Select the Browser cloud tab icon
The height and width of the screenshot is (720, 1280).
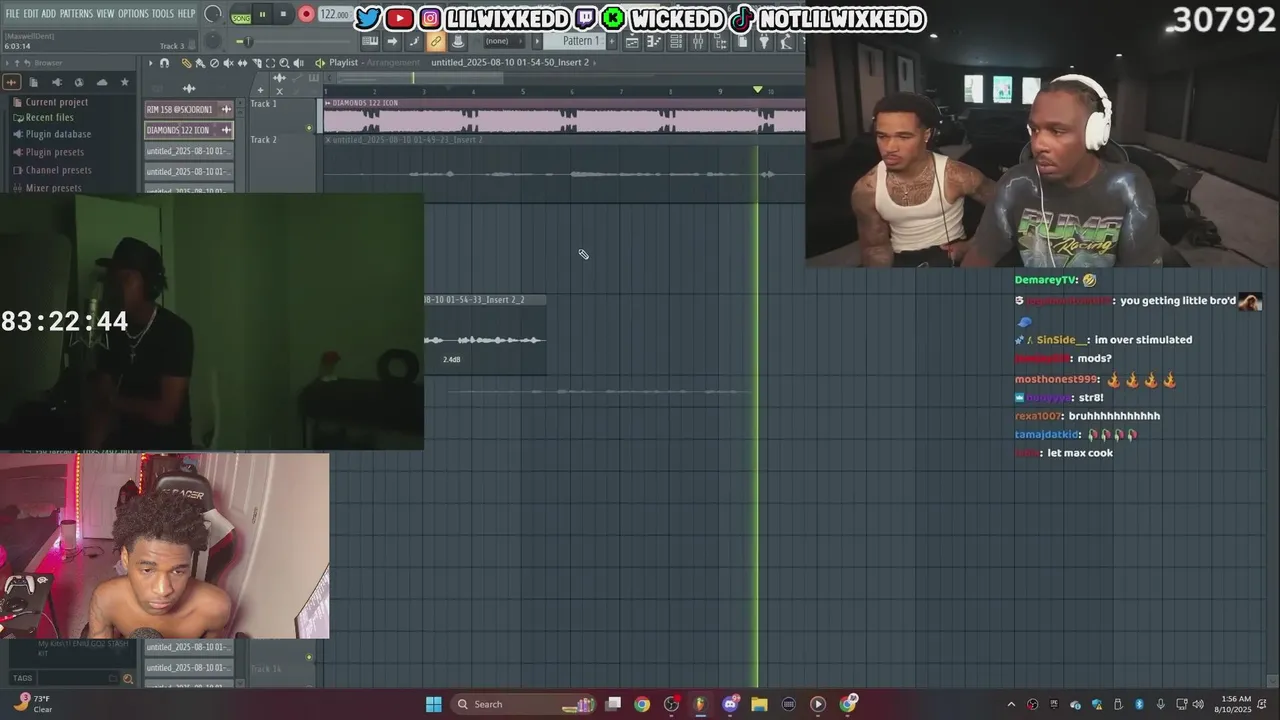(102, 82)
